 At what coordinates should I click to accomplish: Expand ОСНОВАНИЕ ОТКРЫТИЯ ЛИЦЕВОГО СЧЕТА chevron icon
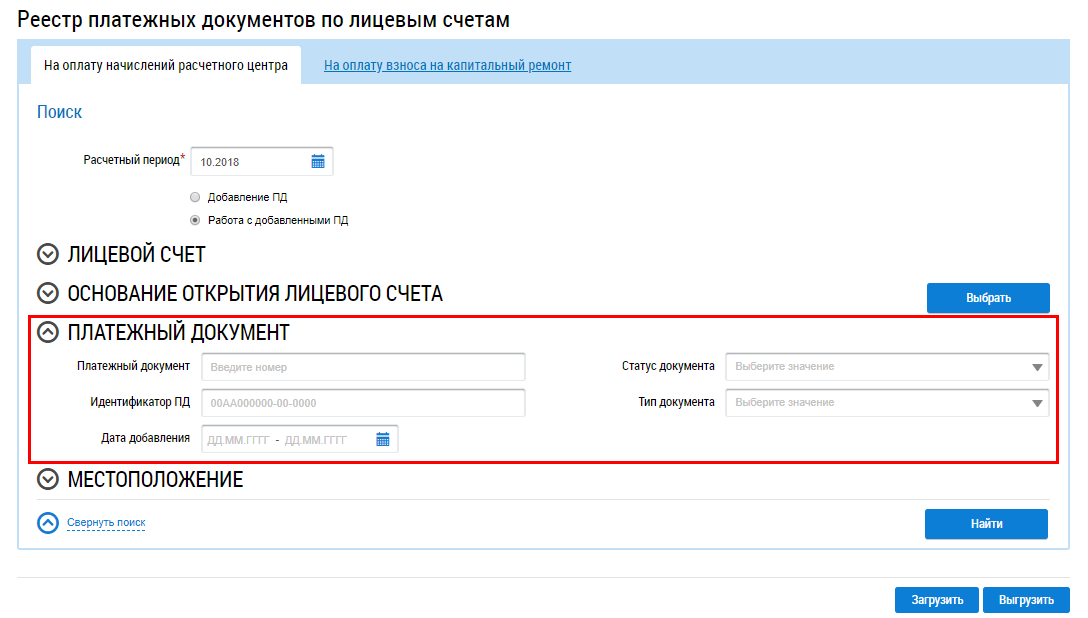click(48, 293)
